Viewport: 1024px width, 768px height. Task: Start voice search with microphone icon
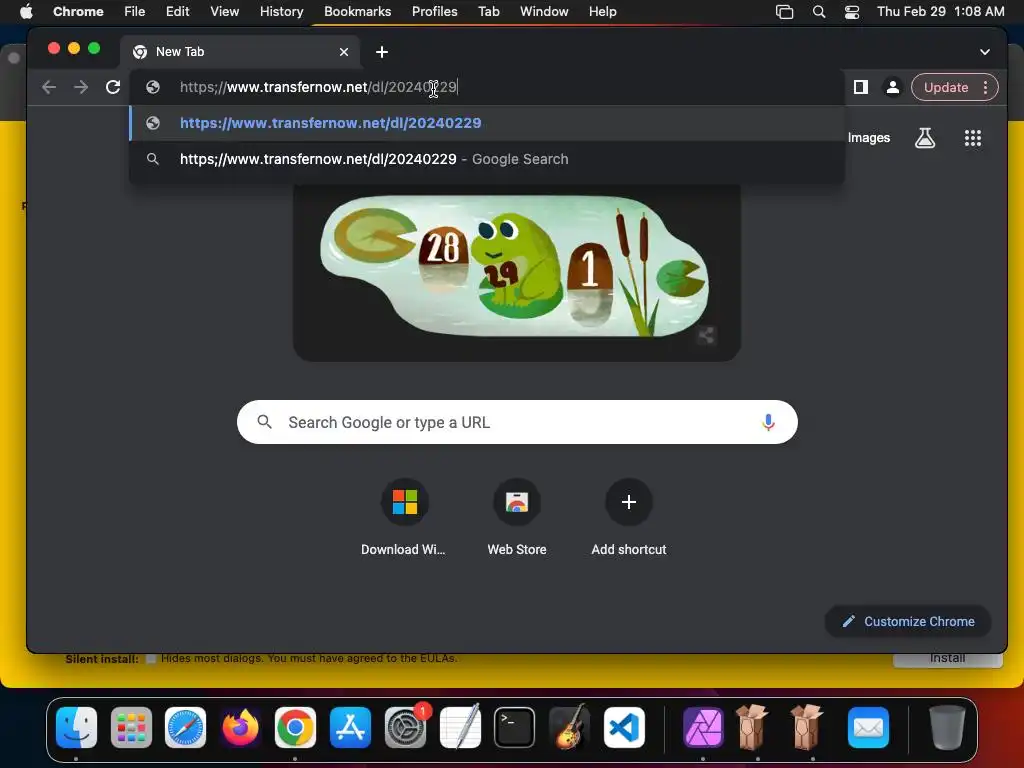tap(768, 423)
